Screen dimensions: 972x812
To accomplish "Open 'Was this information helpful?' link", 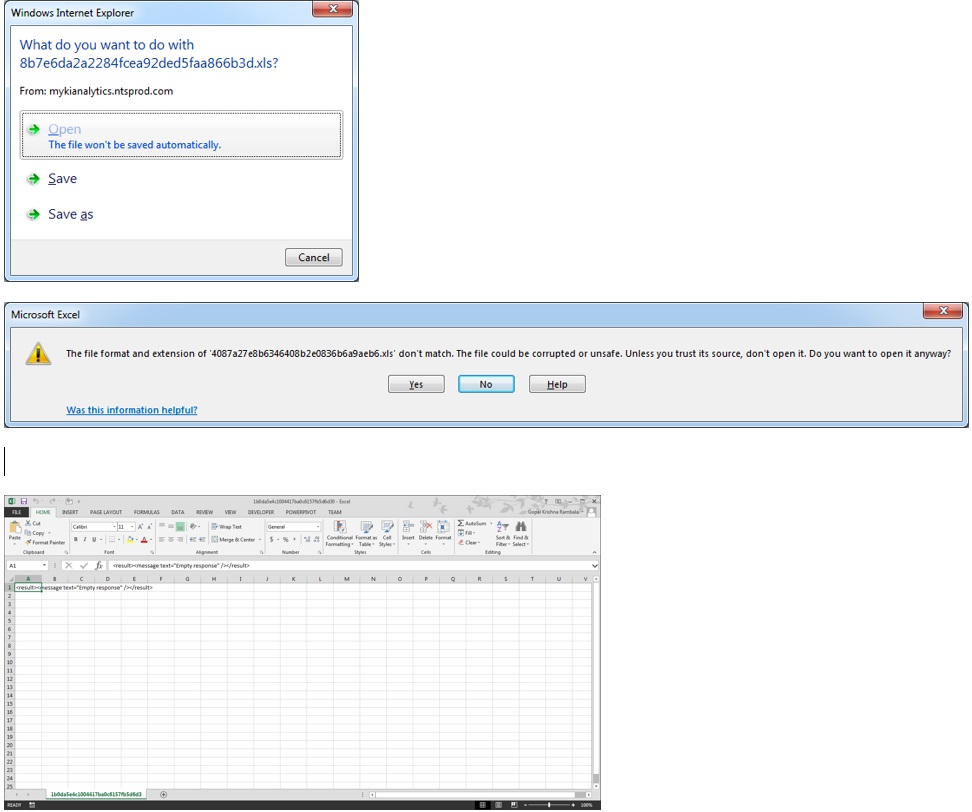I will coord(132,410).
